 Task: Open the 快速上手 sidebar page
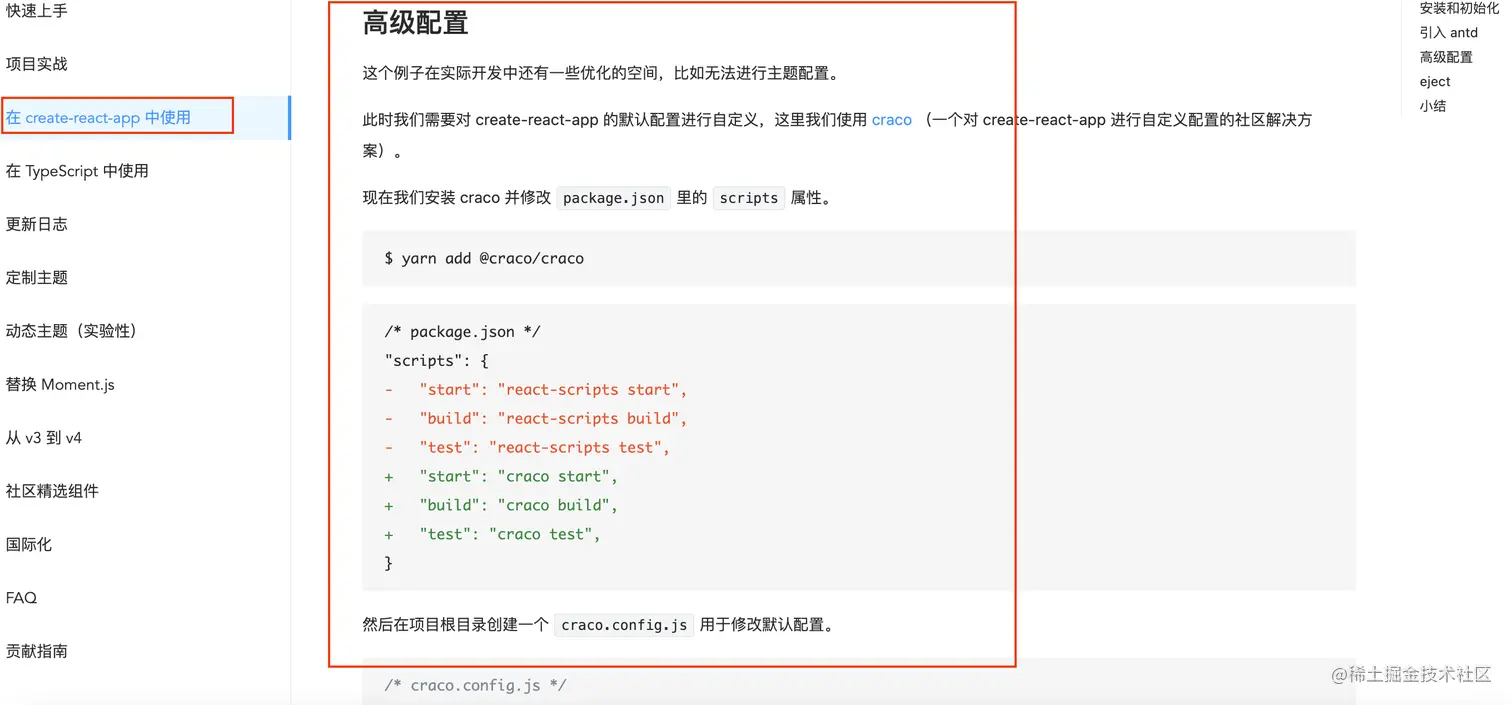[x=37, y=11]
